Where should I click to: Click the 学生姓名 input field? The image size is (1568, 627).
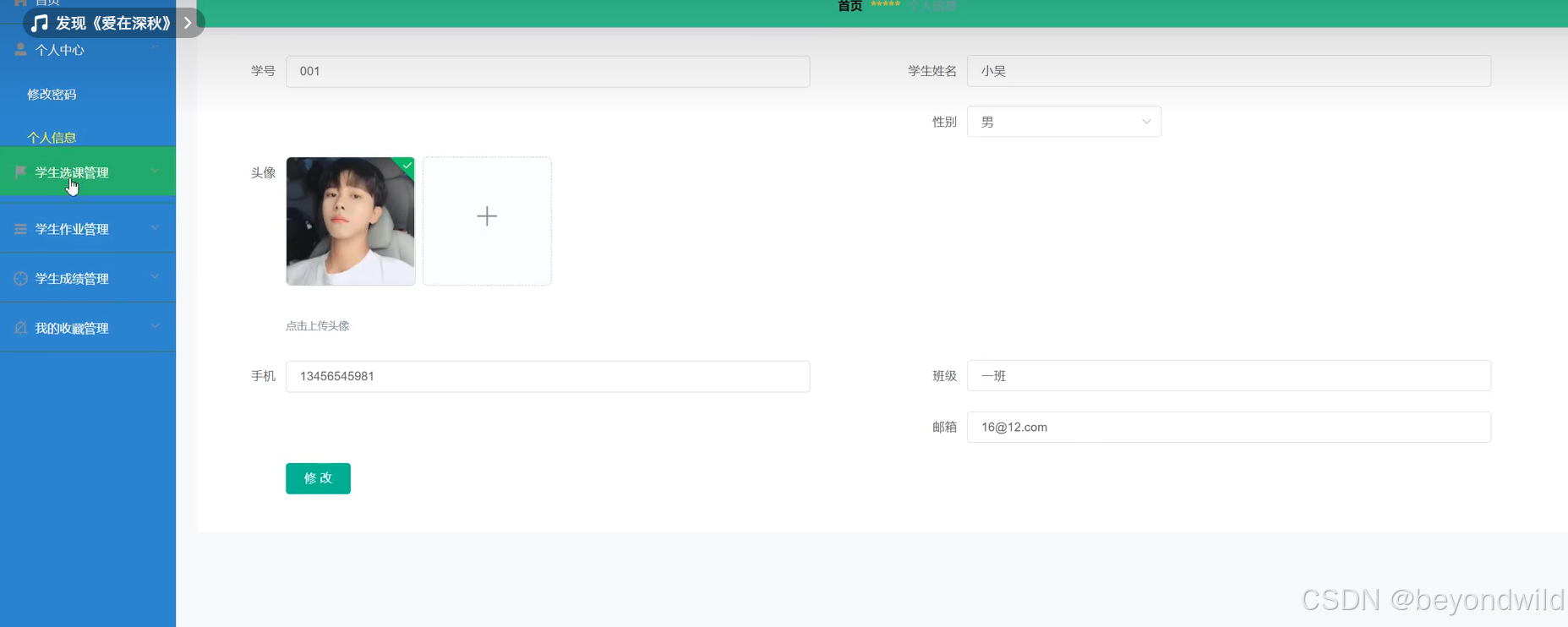pos(1228,71)
